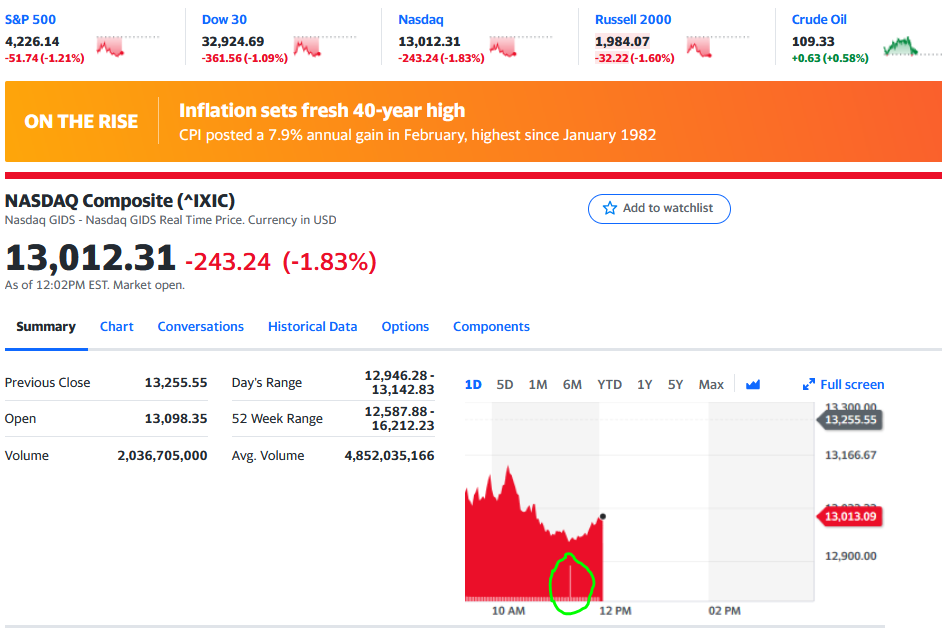Image resolution: width=942 pixels, height=633 pixels.
Task: Click the Crude Oil price 109.33
Action: [813, 41]
